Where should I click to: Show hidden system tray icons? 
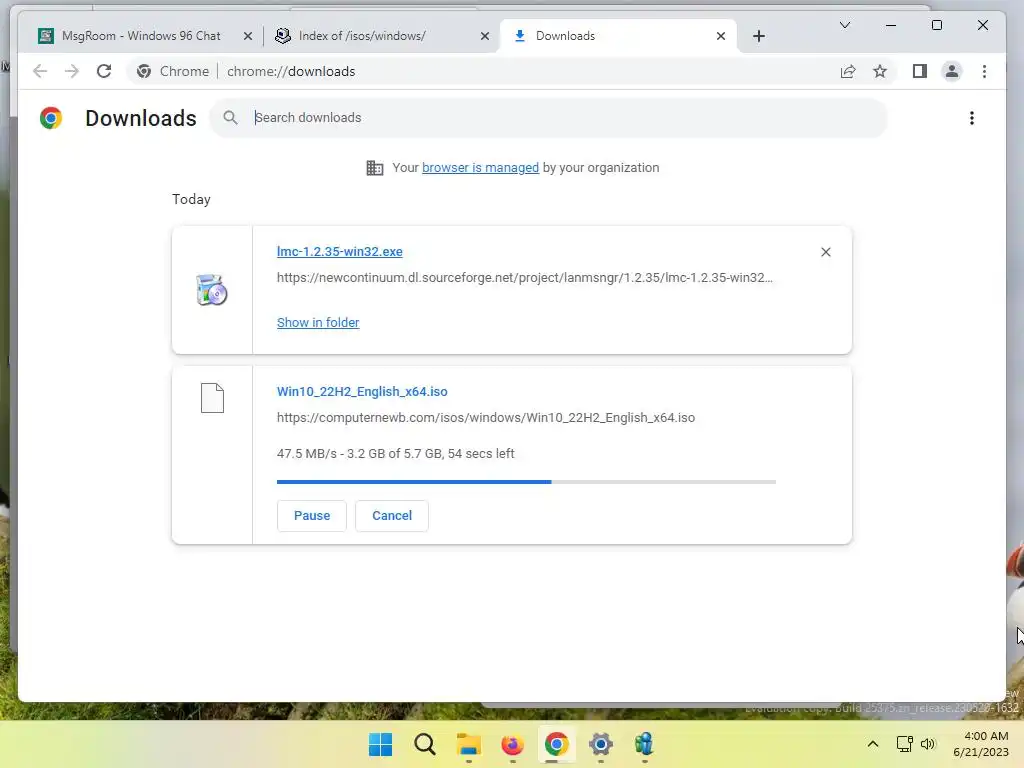pyautogui.click(x=872, y=744)
